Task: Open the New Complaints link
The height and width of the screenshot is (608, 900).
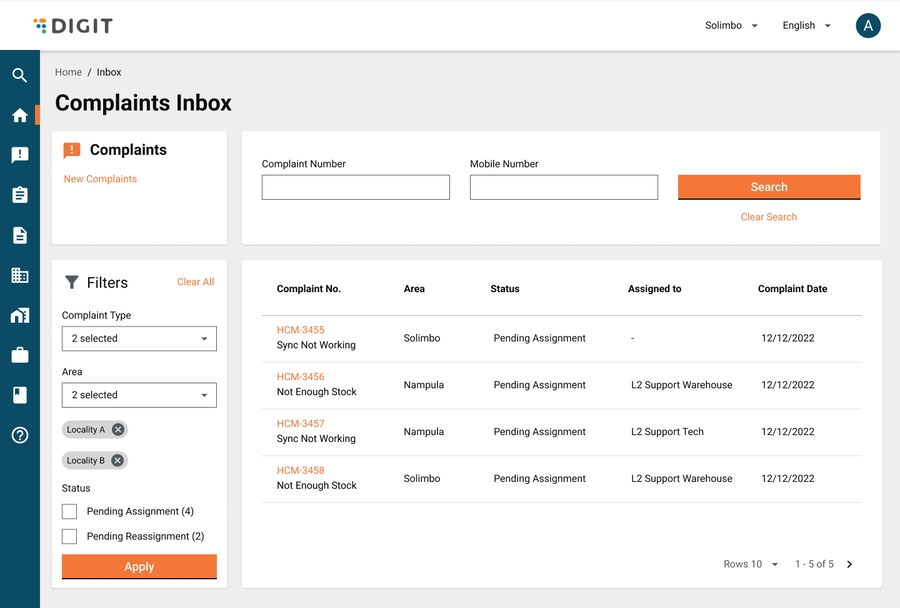Action: pyautogui.click(x=100, y=179)
